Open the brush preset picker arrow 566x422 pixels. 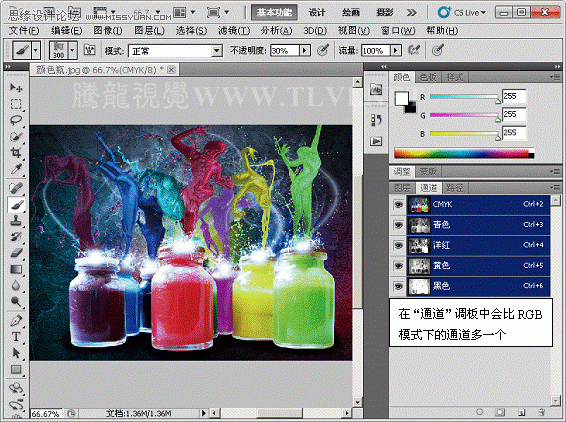coord(73,50)
